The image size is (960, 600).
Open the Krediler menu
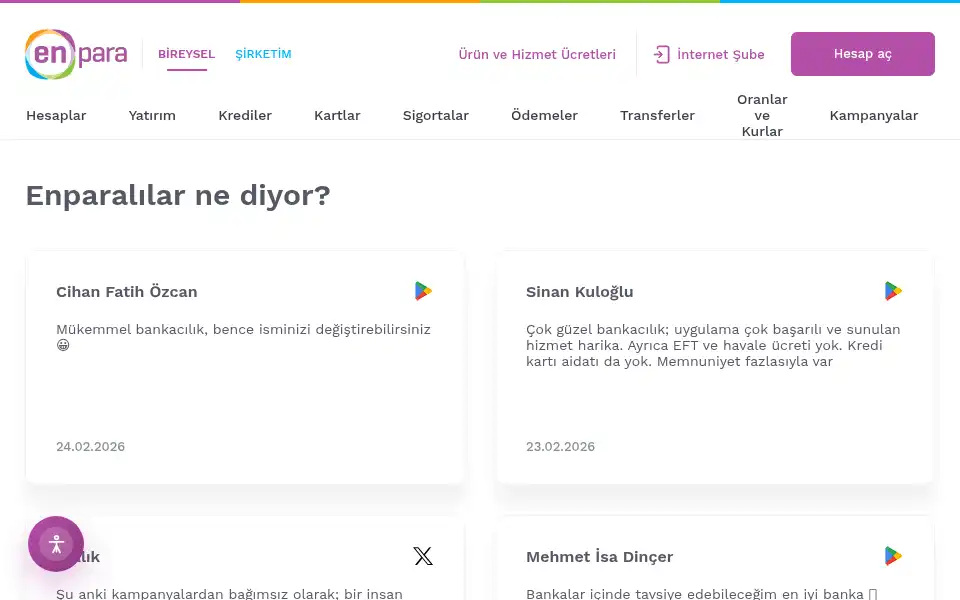coord(245,115)
